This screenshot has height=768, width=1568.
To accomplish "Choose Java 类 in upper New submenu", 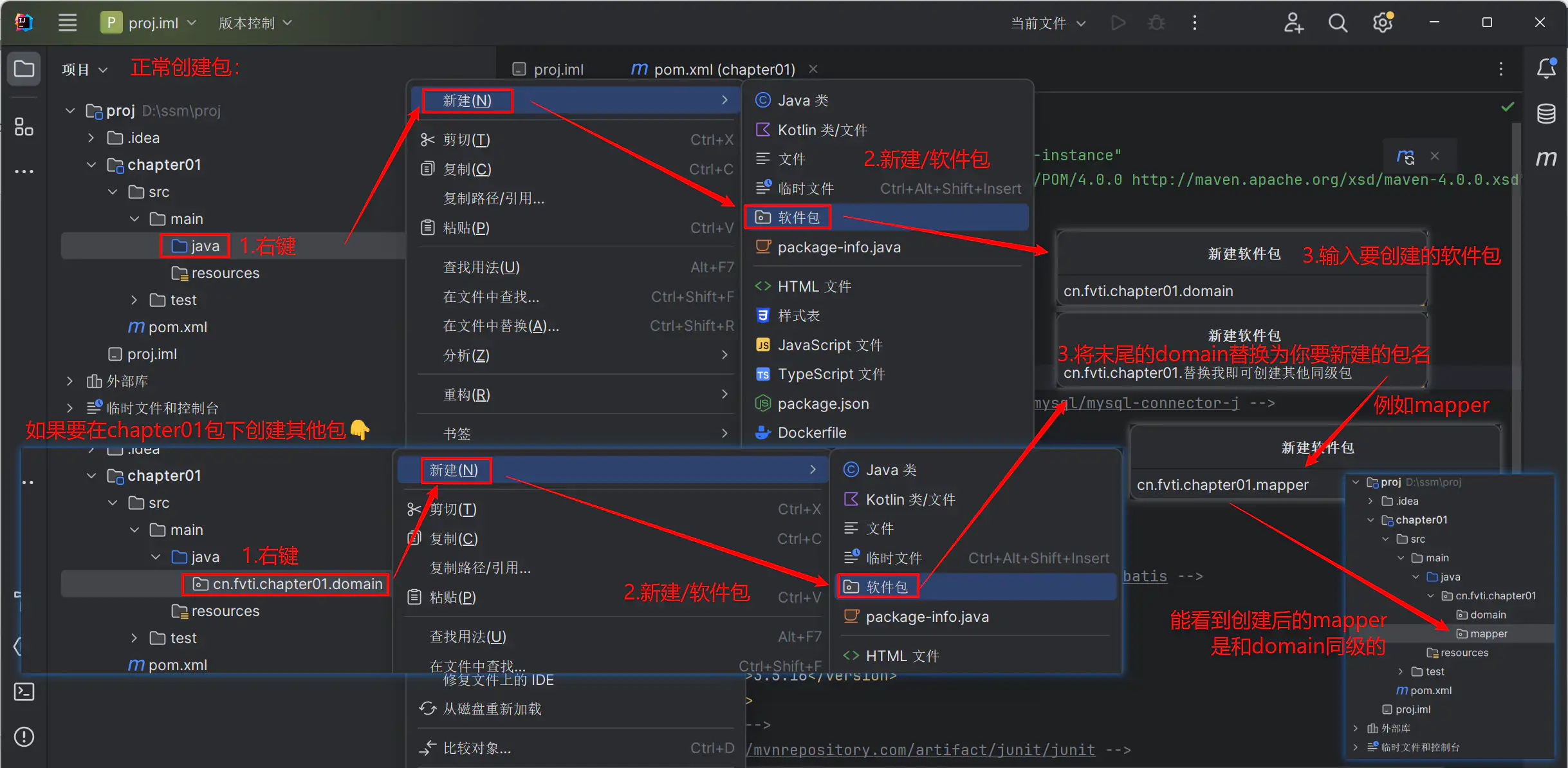I will point(888,100).
